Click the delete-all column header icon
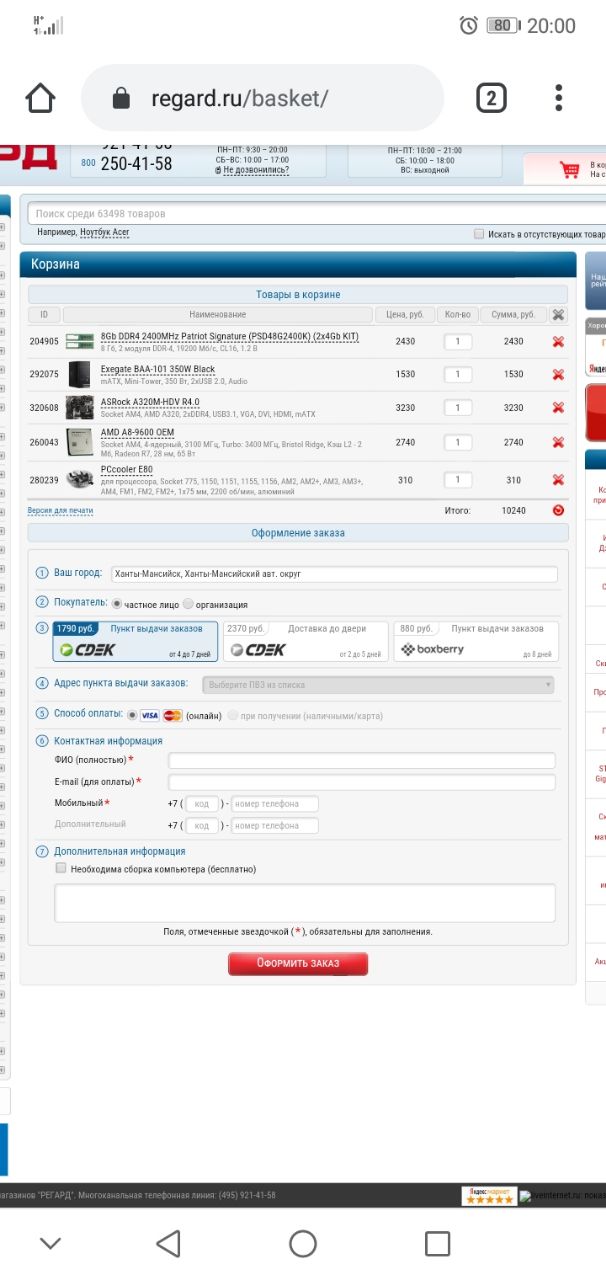The width and height of the screenshot is (606, 1280). tap(558, 314)
